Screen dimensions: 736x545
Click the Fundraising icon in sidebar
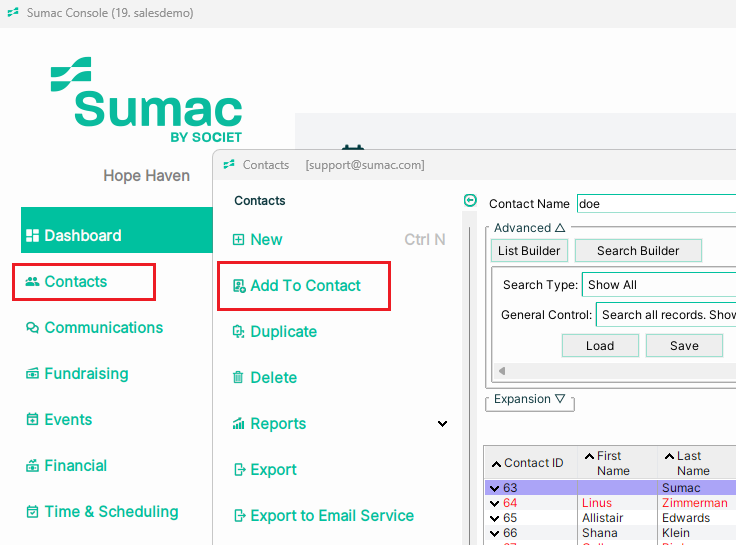point(32,374)
